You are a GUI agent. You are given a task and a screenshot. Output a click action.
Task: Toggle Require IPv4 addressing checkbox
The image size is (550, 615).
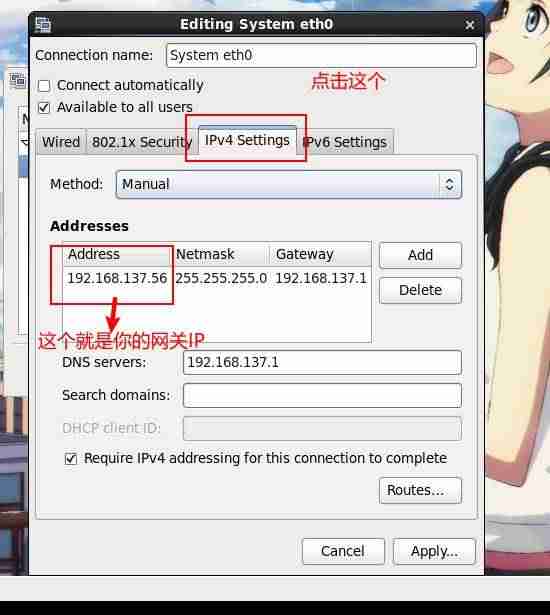tap(71, 458)
